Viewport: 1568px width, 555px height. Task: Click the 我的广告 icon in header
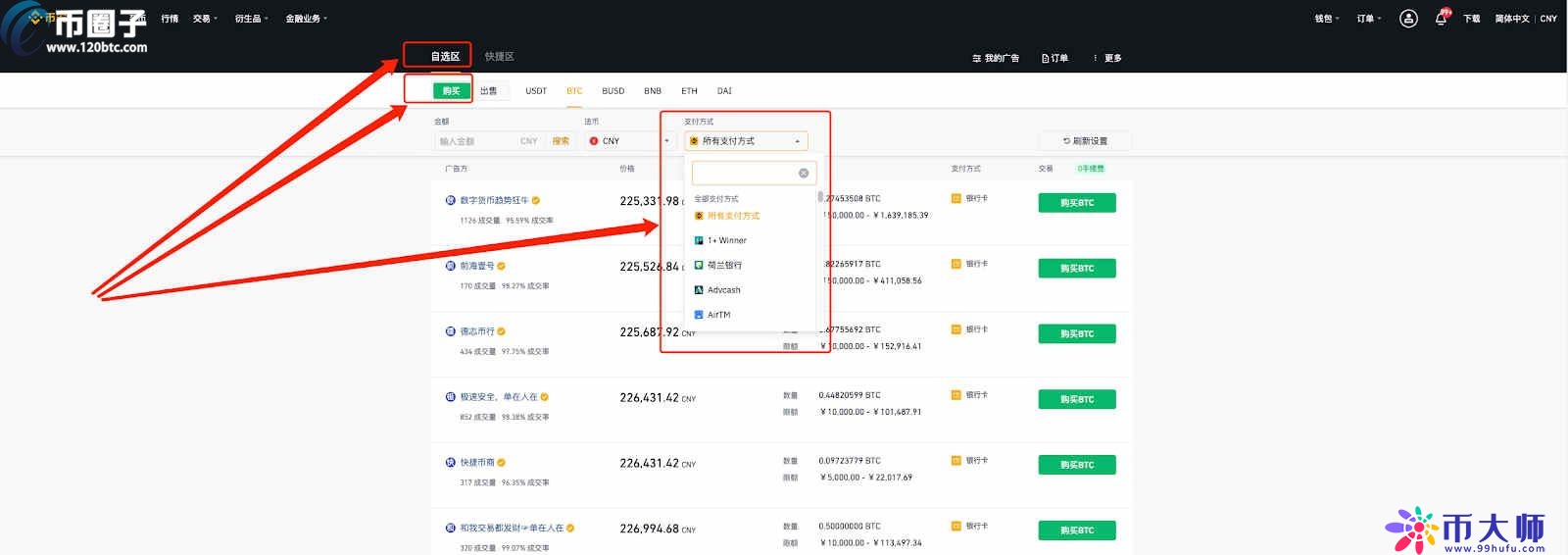pos(976,59)
